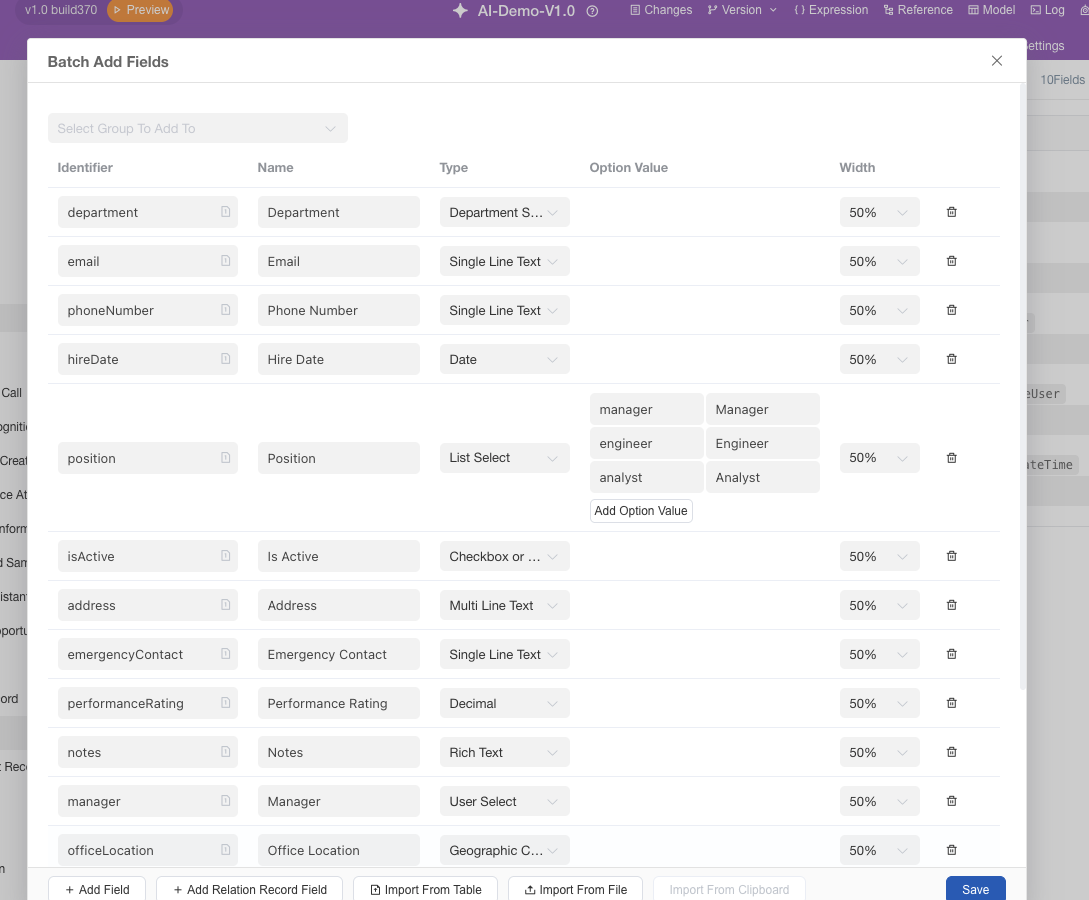
Task: Trash the officeLocation field row
Action: tap(951, 850)
